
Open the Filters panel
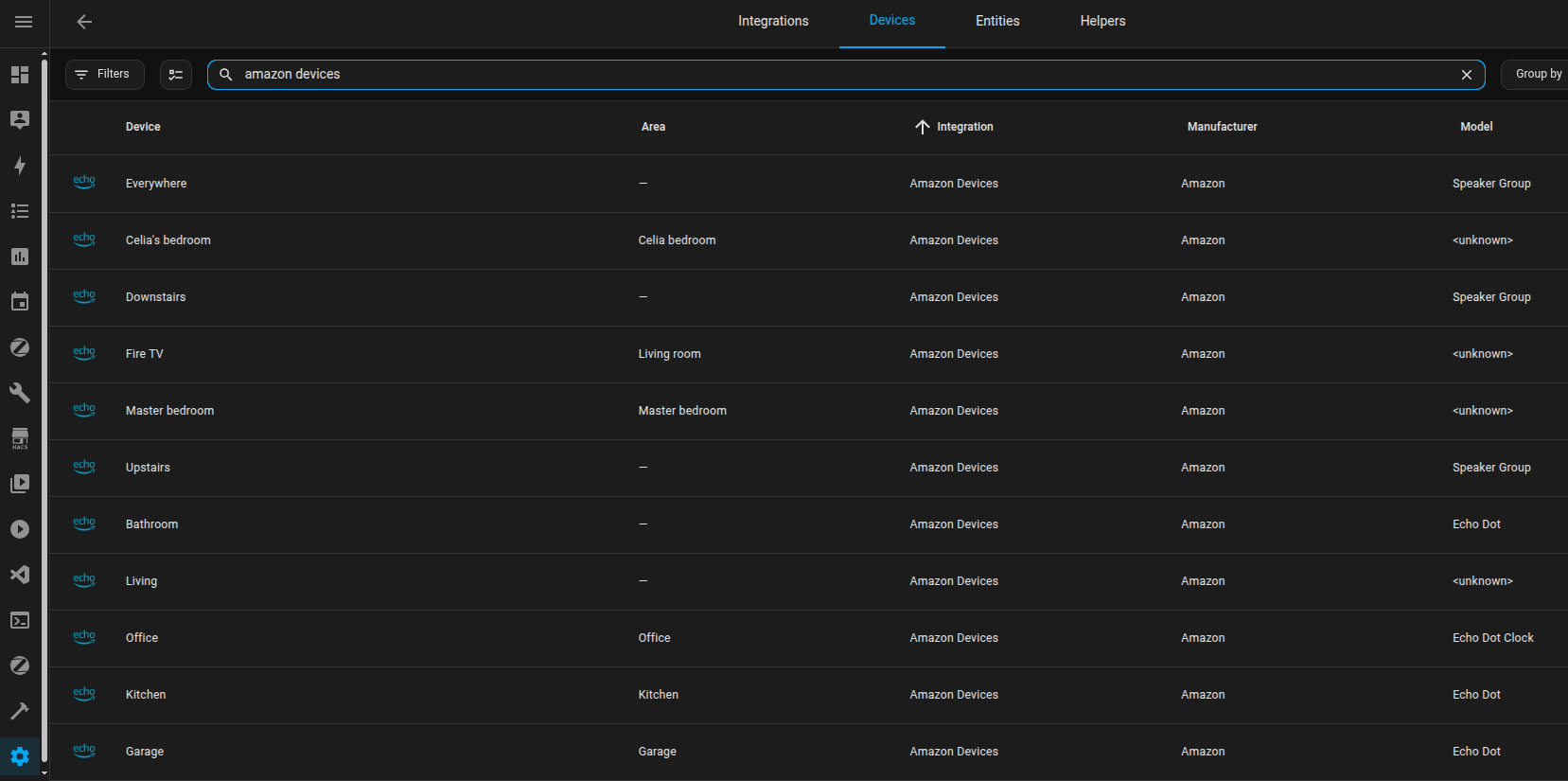[x=104, y=75]
